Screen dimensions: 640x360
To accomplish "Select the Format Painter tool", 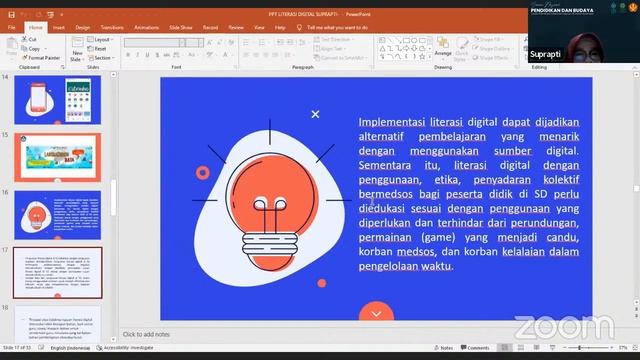I will 41,58.
